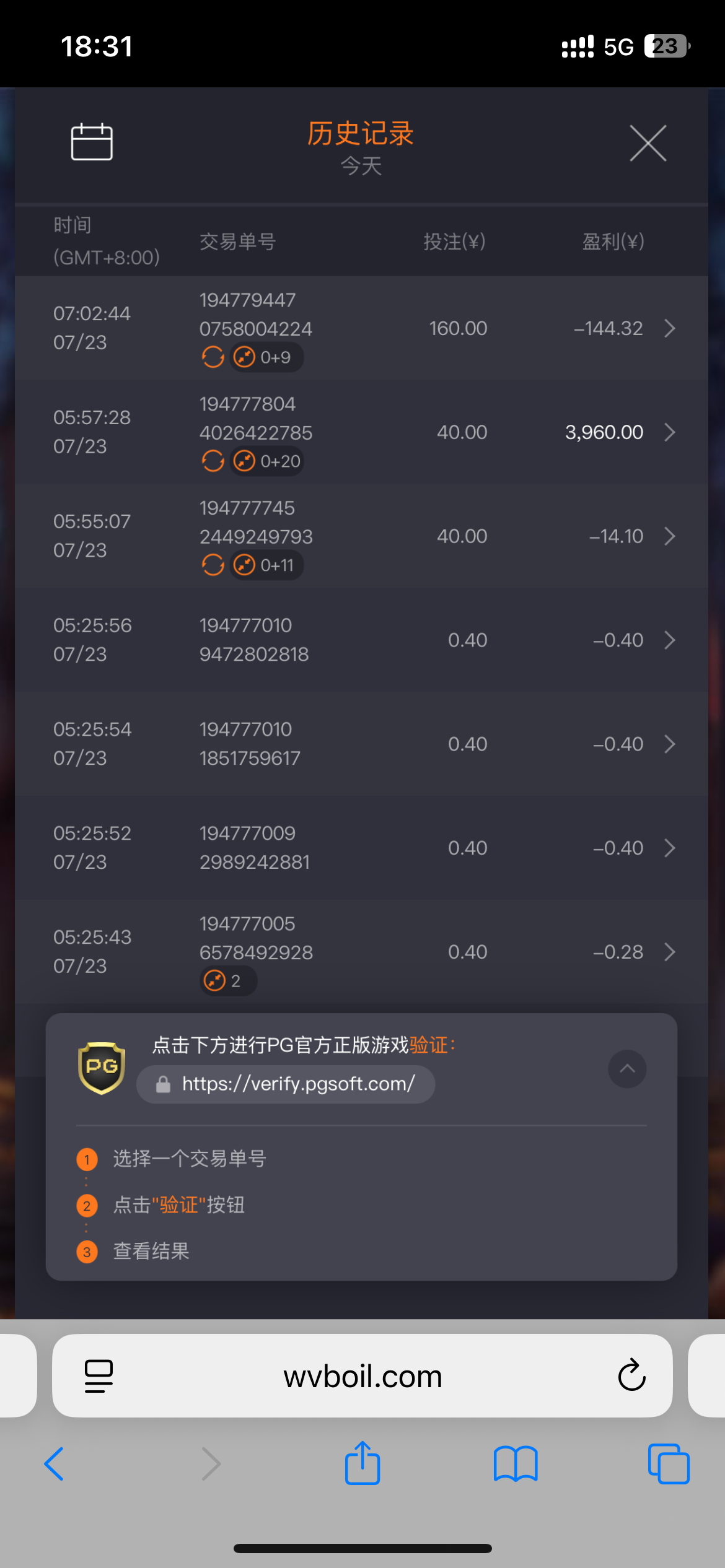Open Safari page settings icon

99,1375
